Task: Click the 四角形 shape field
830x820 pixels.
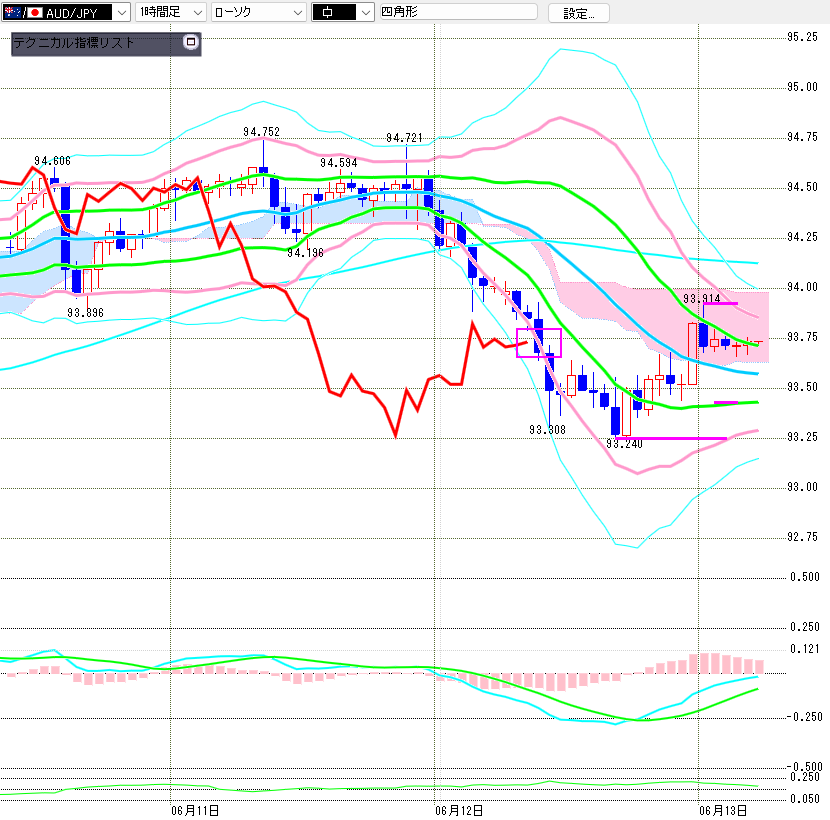Action: [x=458, y=12]
